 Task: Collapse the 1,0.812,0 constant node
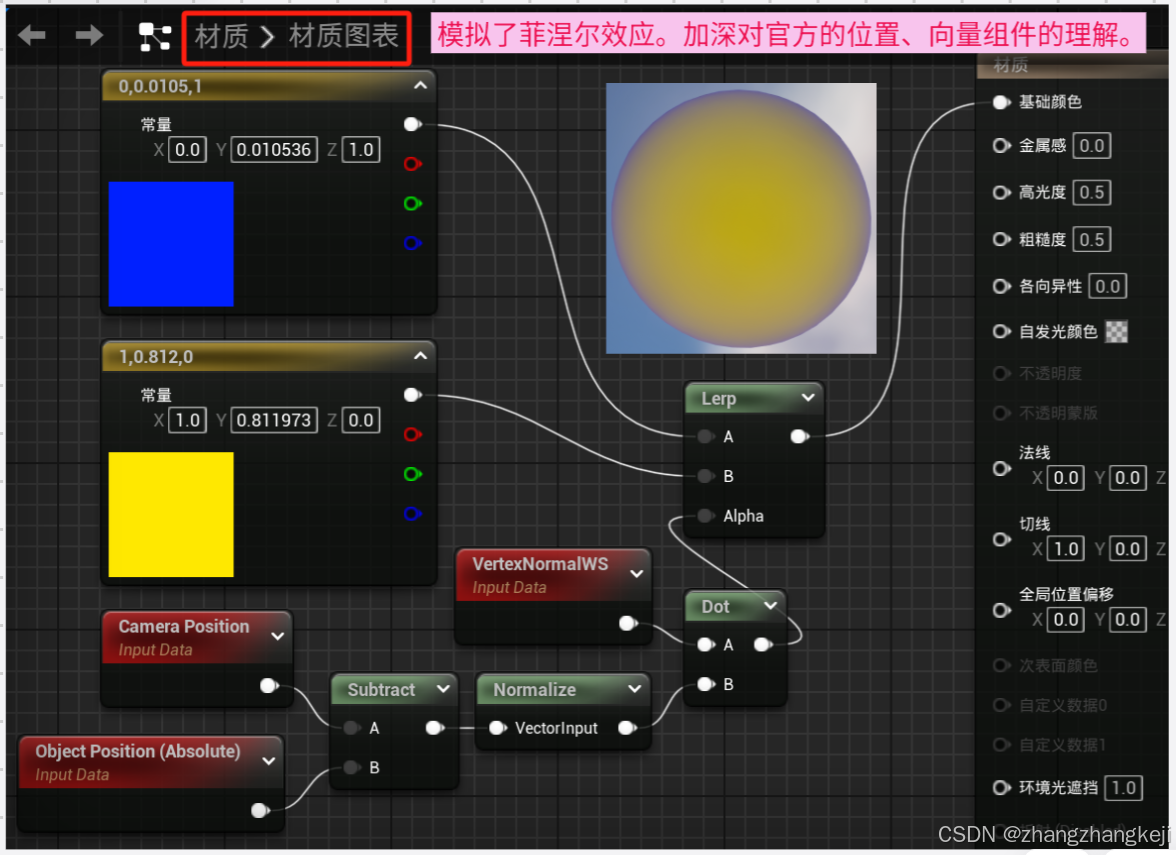[x=421, y=356]
